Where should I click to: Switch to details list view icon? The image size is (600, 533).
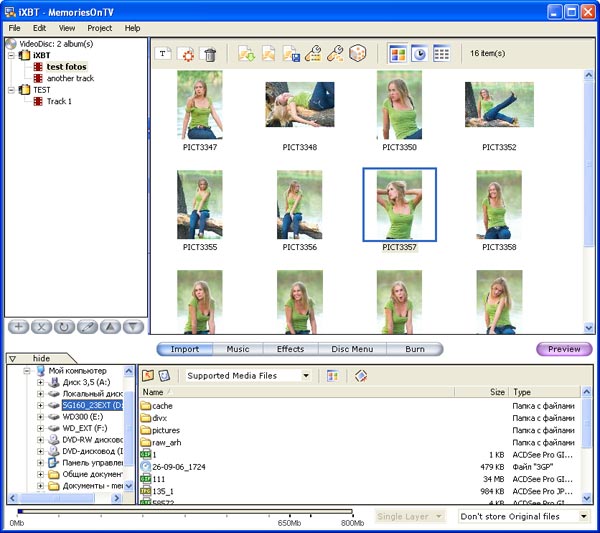click(441, 54)
